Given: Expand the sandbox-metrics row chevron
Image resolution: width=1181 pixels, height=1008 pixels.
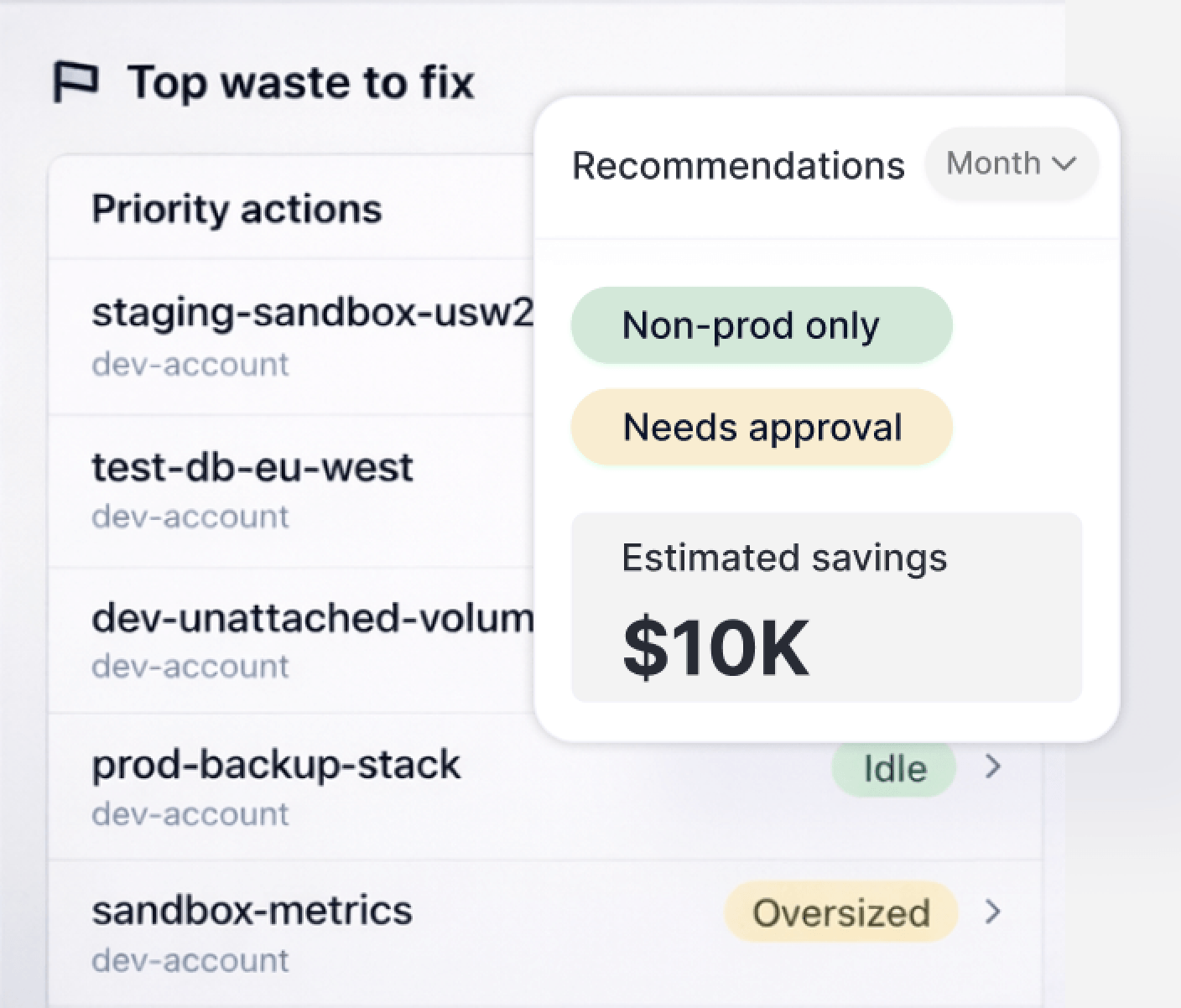Looking at the screenshot, I should 993,912.
